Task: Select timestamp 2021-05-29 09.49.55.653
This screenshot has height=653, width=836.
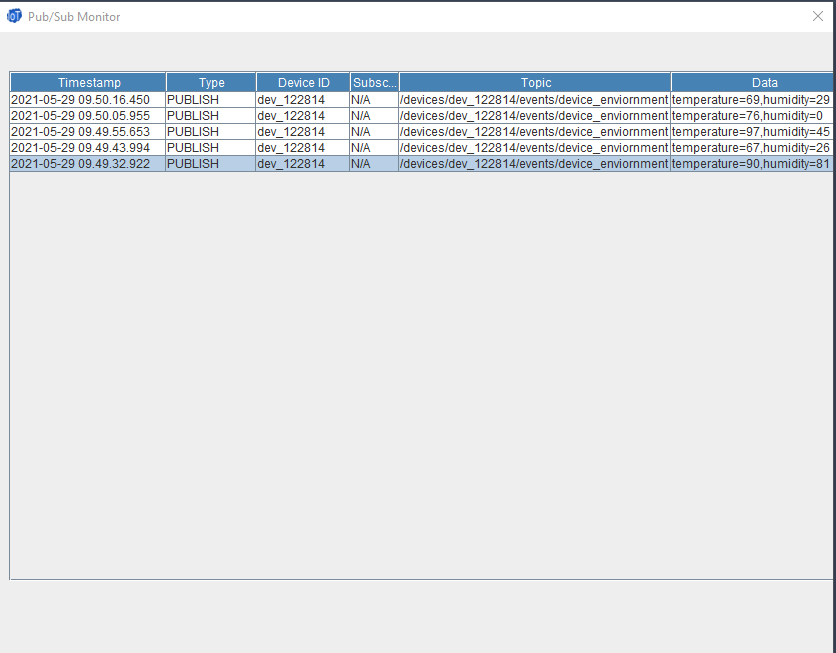Action: tap(80, 132)
